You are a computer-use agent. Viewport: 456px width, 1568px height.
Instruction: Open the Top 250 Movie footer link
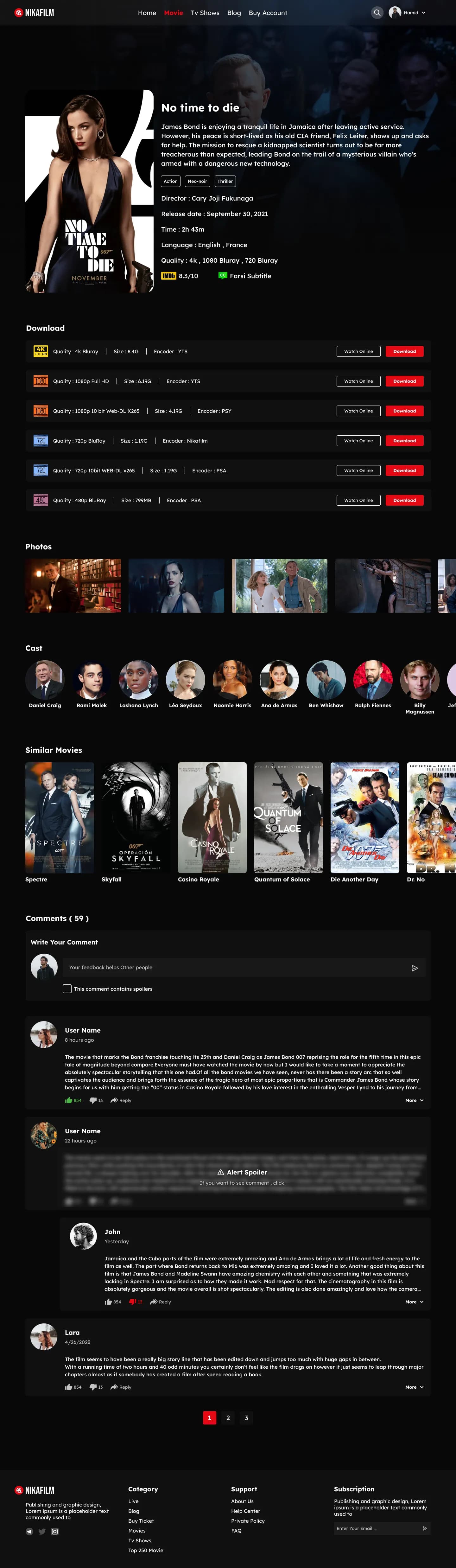pyautogui.click(x=146, y=1550)
